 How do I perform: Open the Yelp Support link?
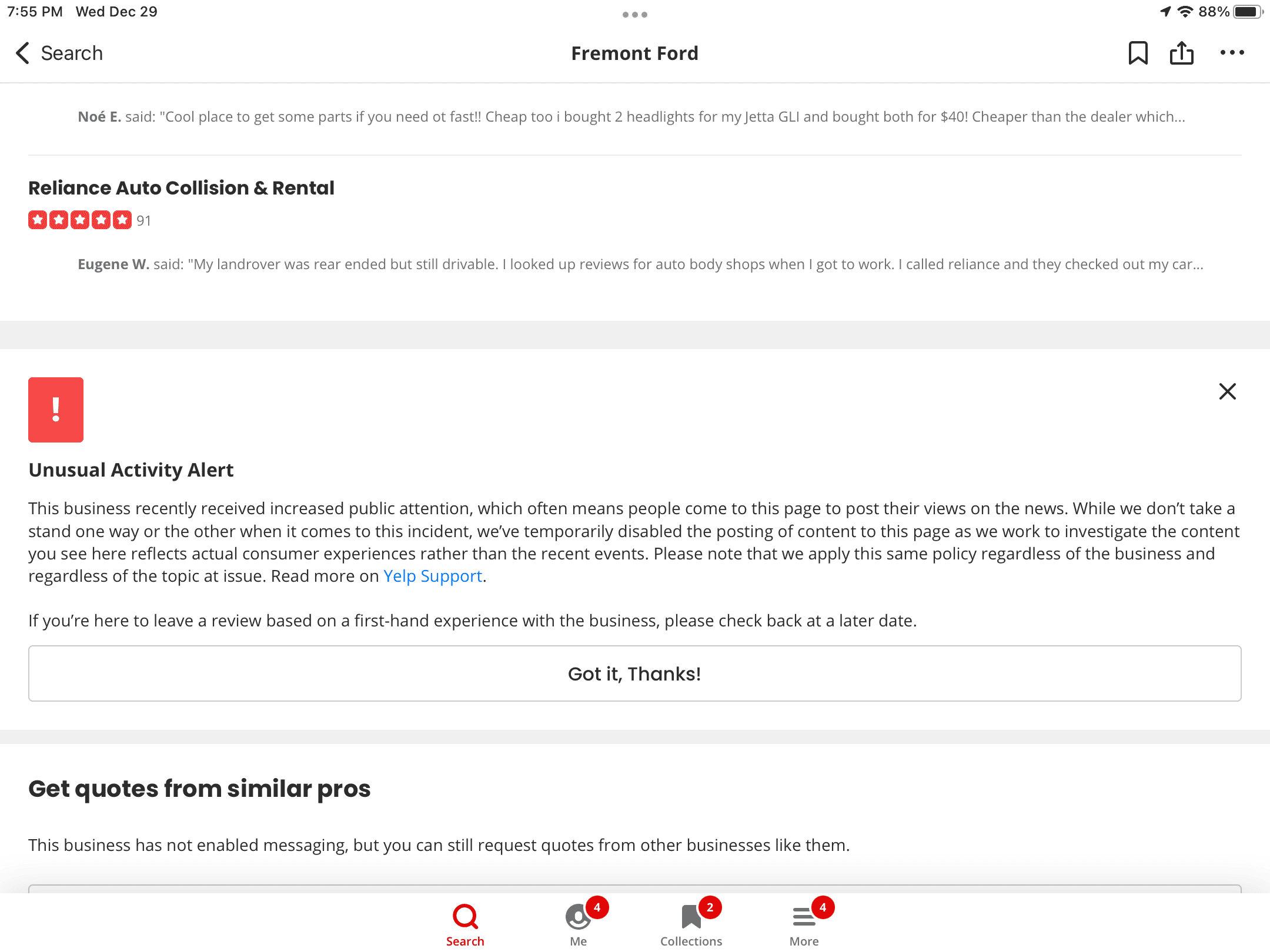click(x=433, y=576)
